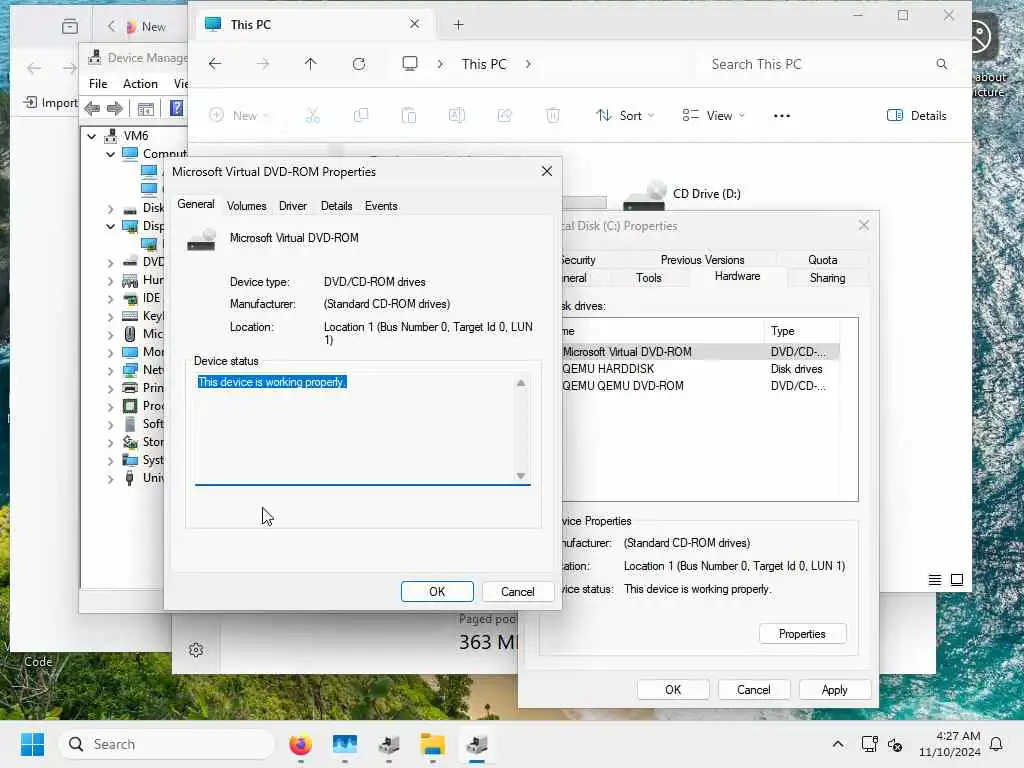
Task: Select Microsoft Virtual DVD-ROM row in list
Action: click(701, 352)
